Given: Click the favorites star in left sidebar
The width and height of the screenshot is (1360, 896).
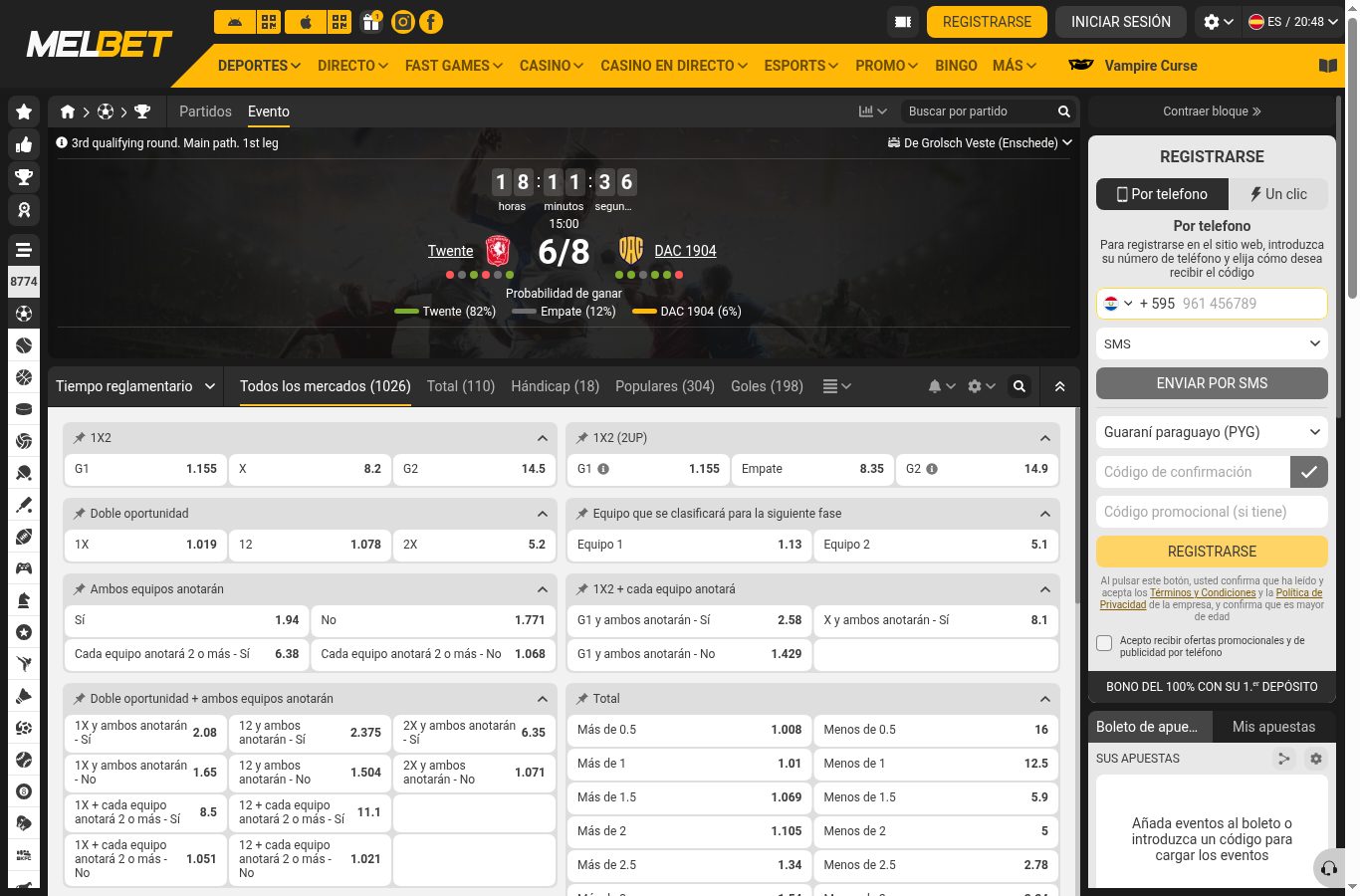Looking at the screenshot, I should (x=24, y=112).
